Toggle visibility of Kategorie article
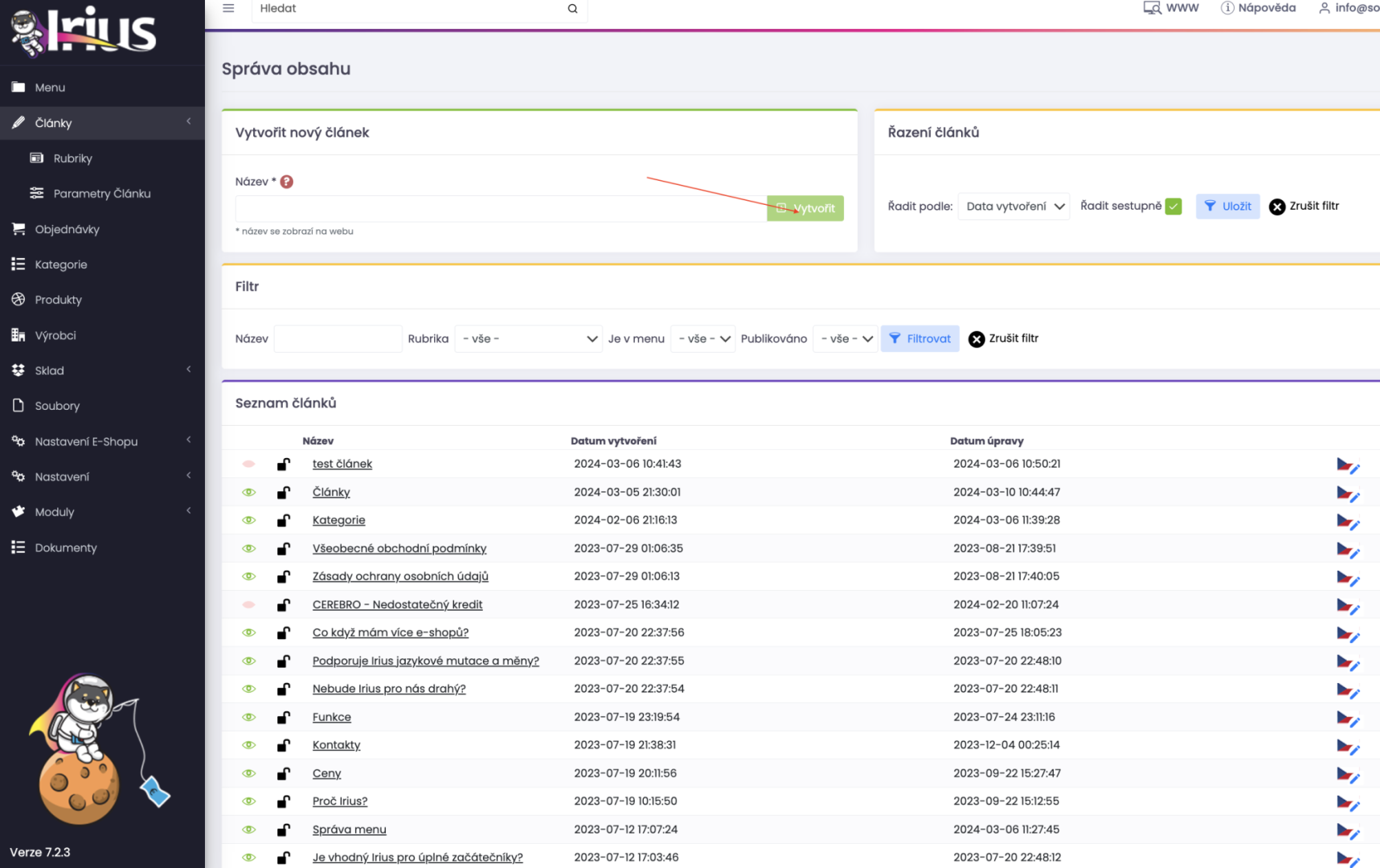This screenshot has height=868, width=1380. 248,520
